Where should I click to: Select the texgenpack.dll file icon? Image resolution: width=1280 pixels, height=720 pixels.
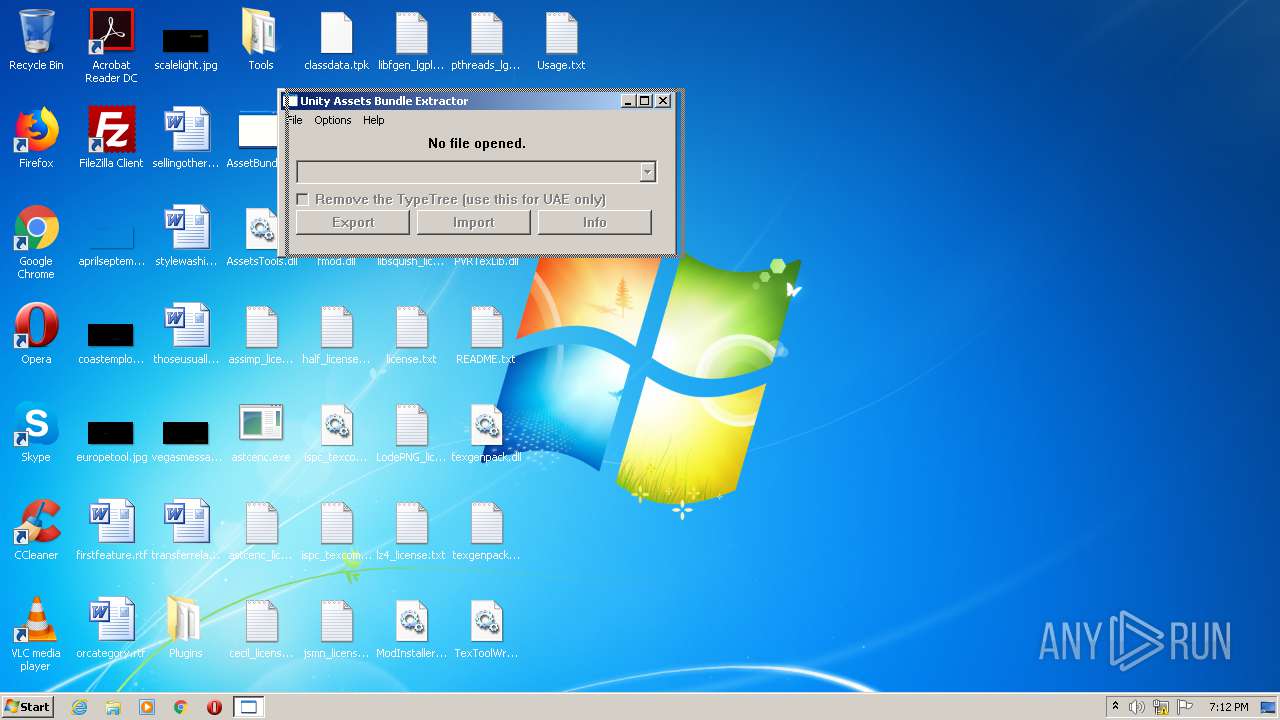[486, 432]
